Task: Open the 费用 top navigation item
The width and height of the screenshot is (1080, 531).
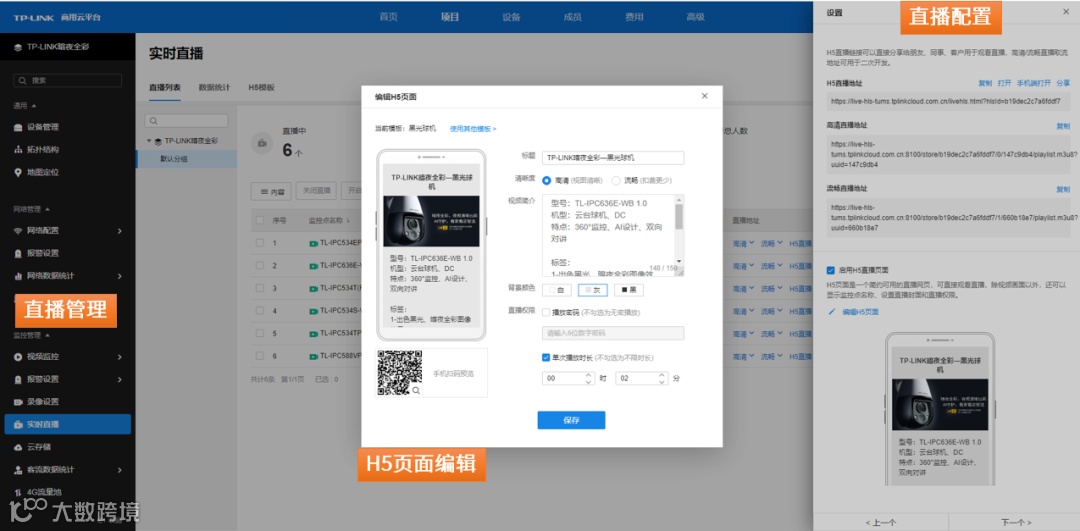Action: click(x=634, y=17)
